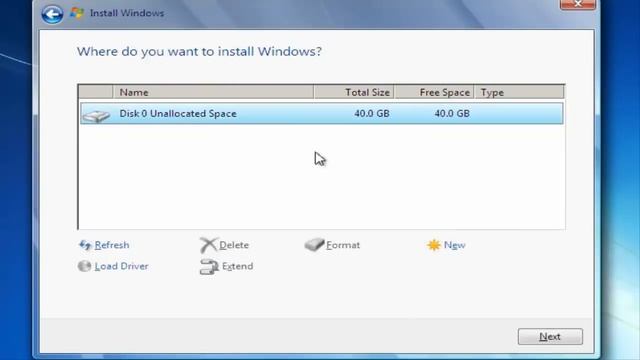The image size is (640, 360).
Task: Click the Extend partition icon
Action: 209,267
